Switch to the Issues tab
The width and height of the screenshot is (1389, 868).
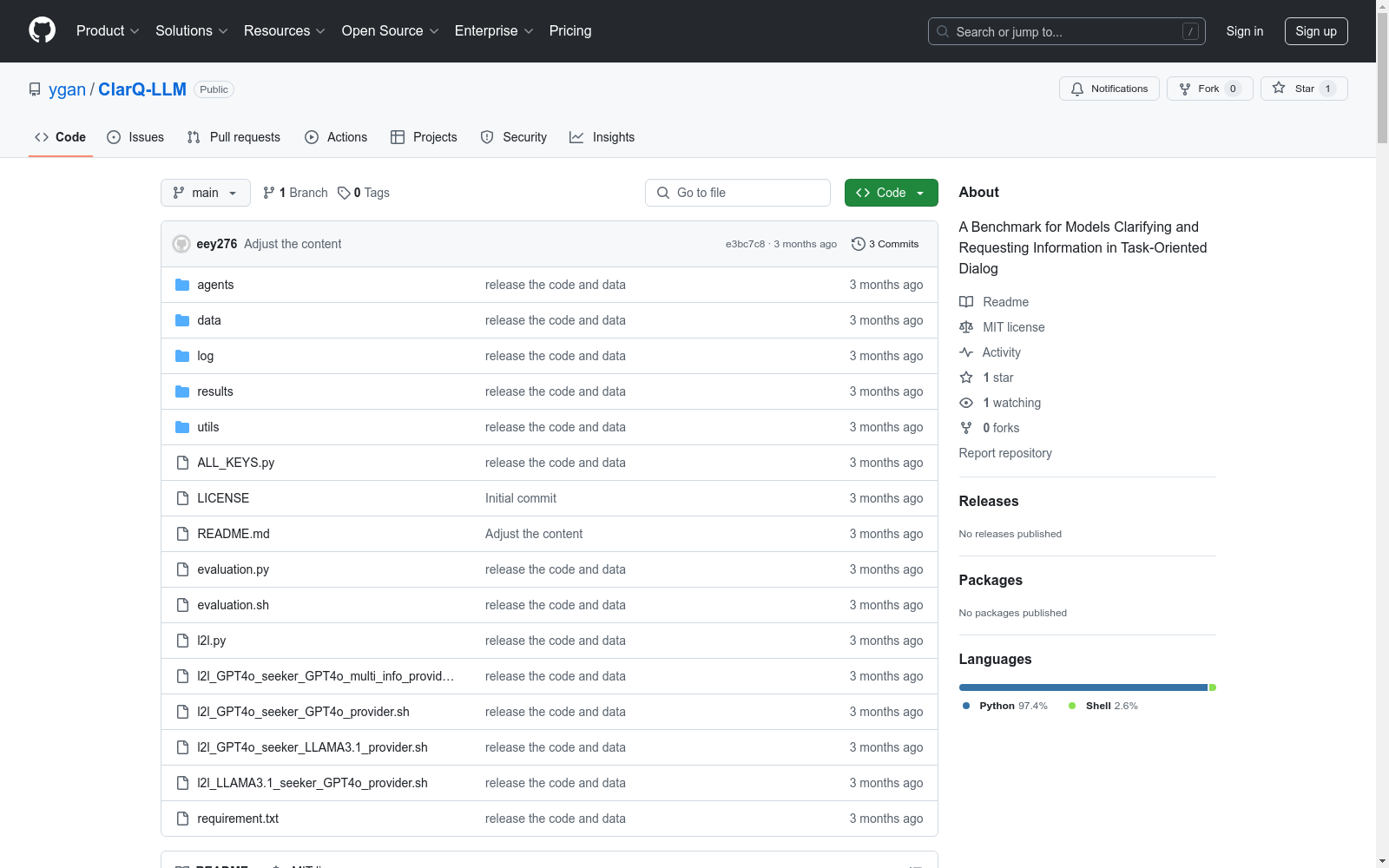[135, 137]
